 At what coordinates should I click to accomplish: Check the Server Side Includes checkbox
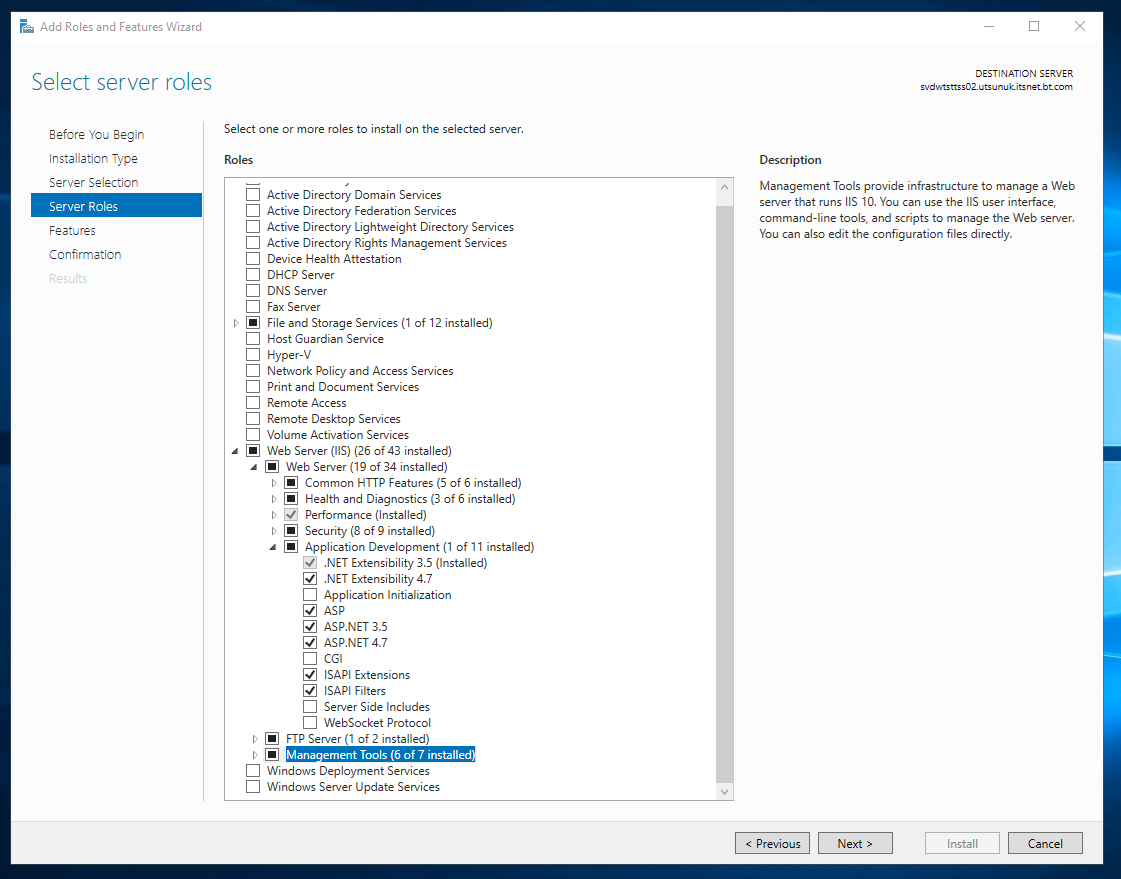click(310, 707)
